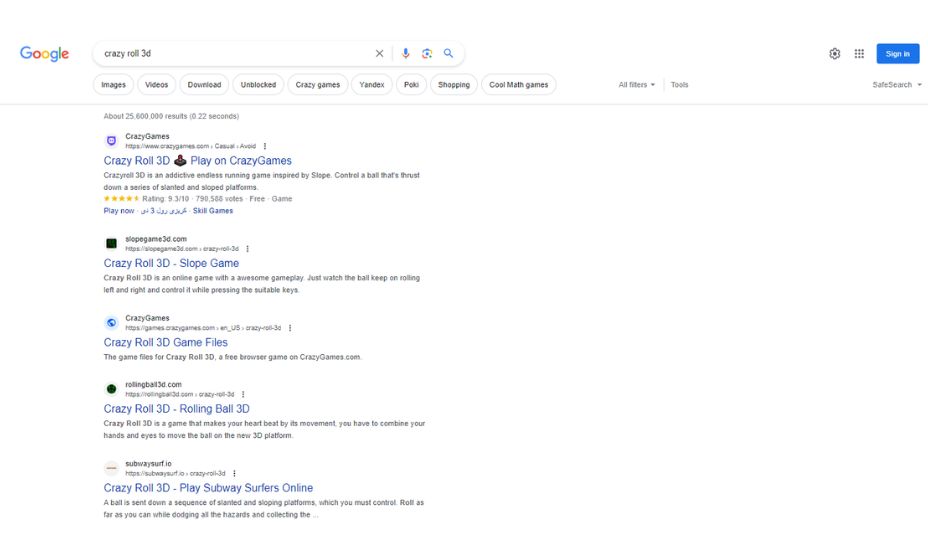Image resolution: width=928 pixels, height=557 pixels.
Task: Select the Shopping filter chip
Action: tap(454, 85)
